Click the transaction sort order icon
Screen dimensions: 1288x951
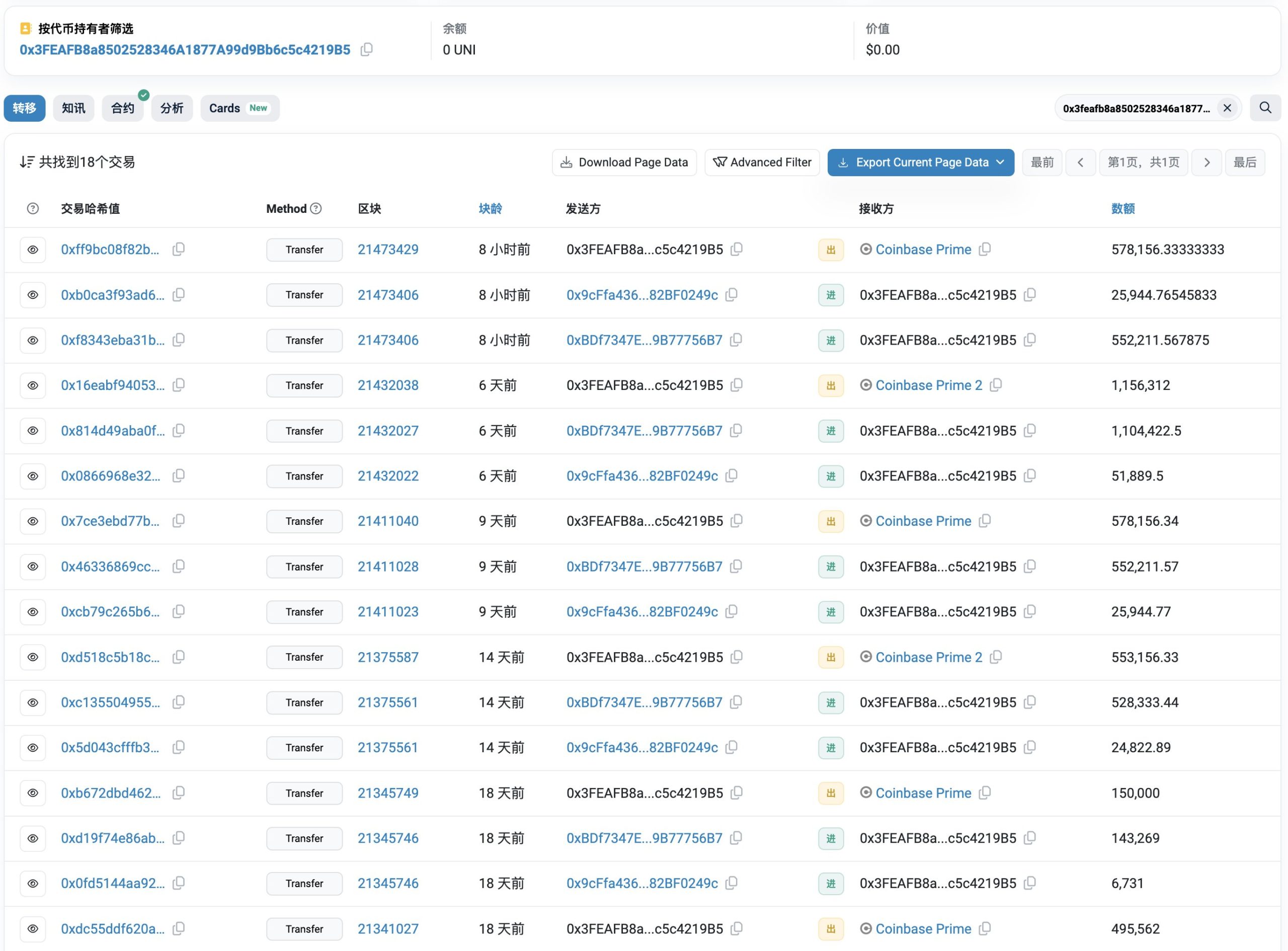(27, 162)
